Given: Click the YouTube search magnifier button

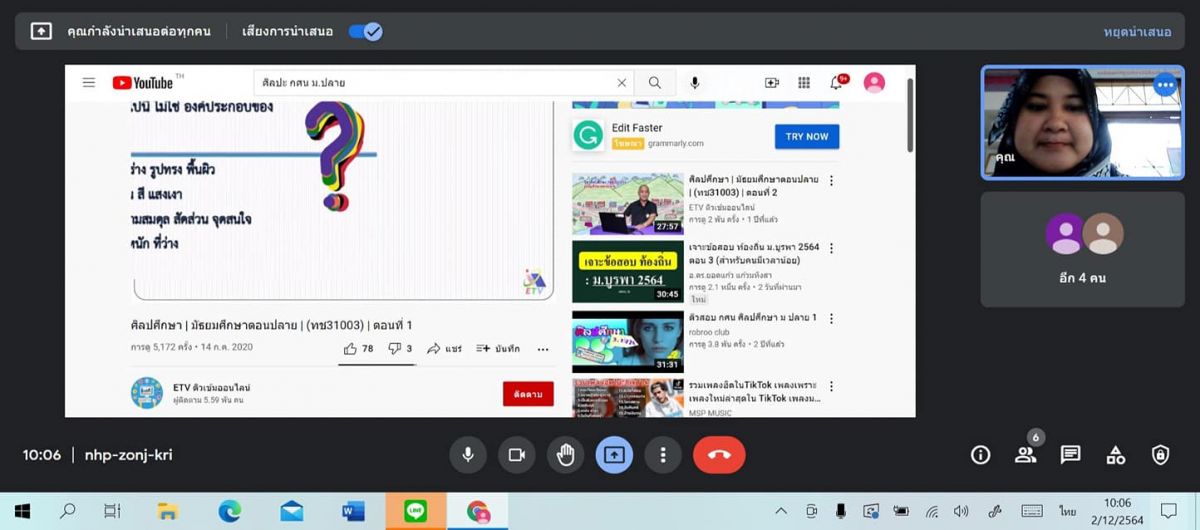Looking at the screenshot, I should point(655,83).
